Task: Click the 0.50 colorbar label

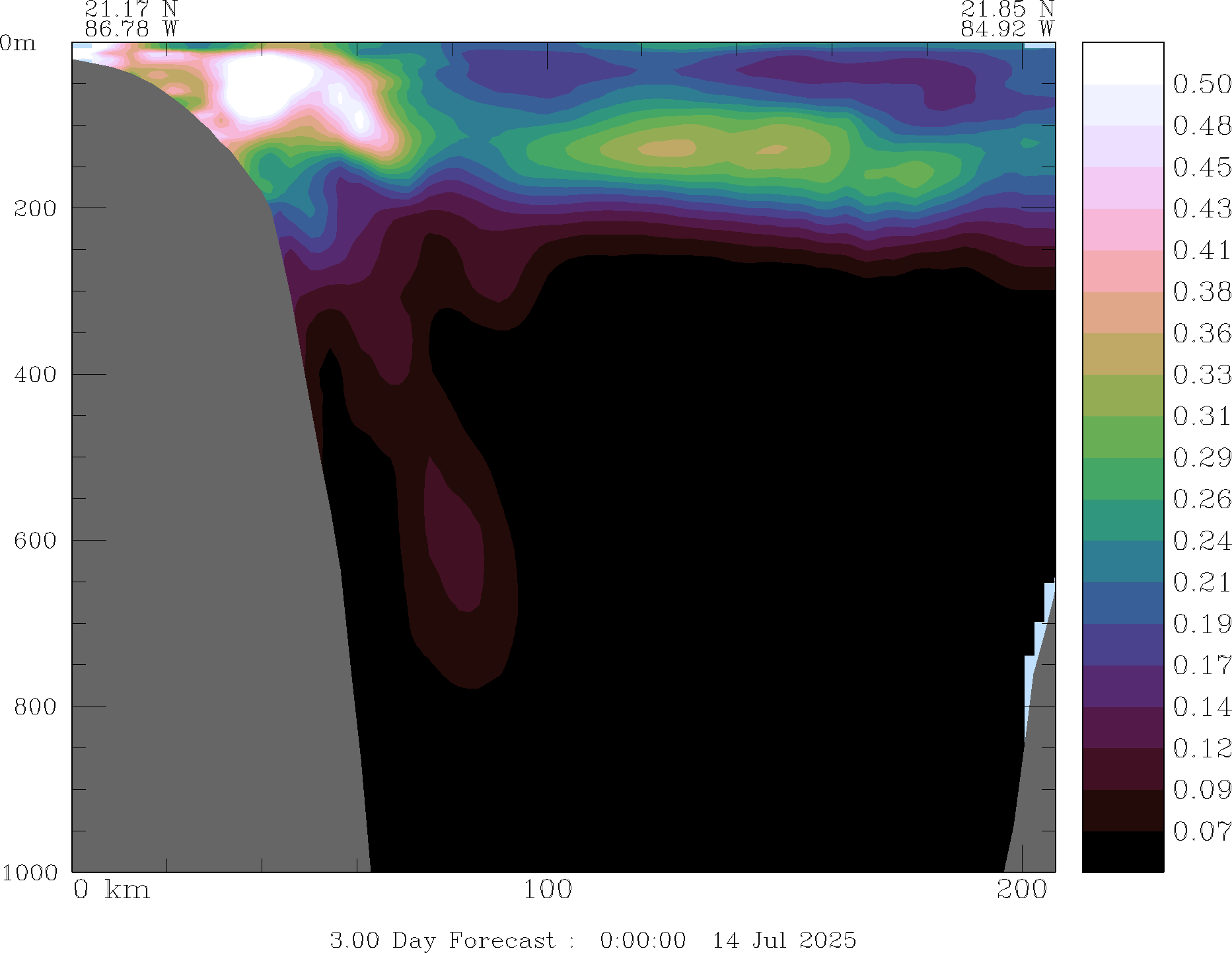Action: click(x=1202, y=85)
